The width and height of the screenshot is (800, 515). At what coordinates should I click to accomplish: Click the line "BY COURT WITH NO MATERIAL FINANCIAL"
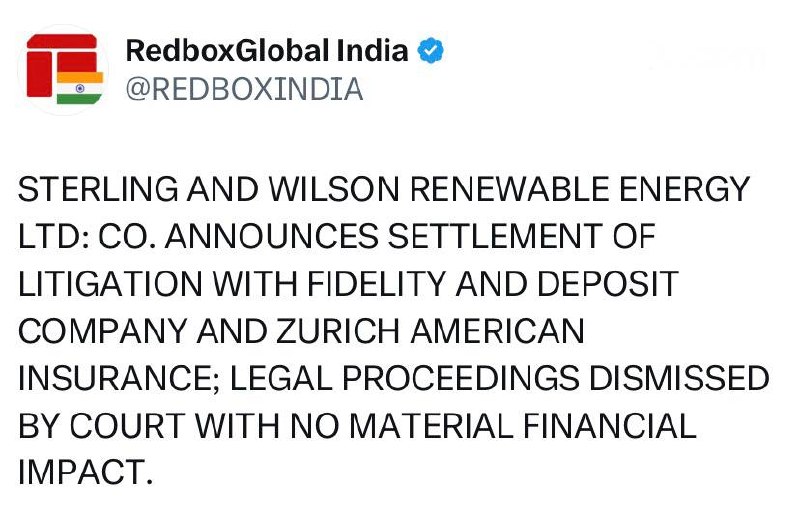(x=357, y=426)
